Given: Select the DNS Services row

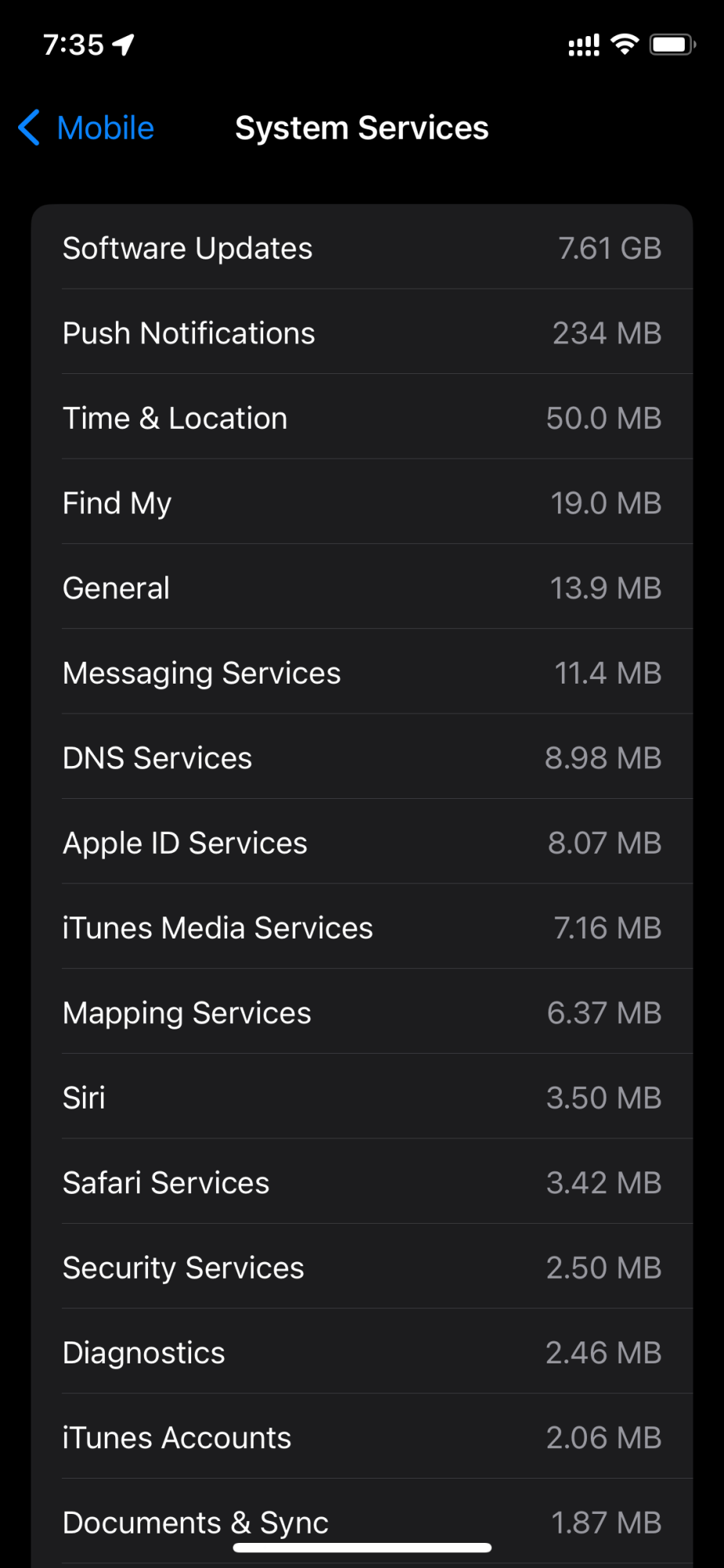Looking at the screenshot, I should [362, 758].
